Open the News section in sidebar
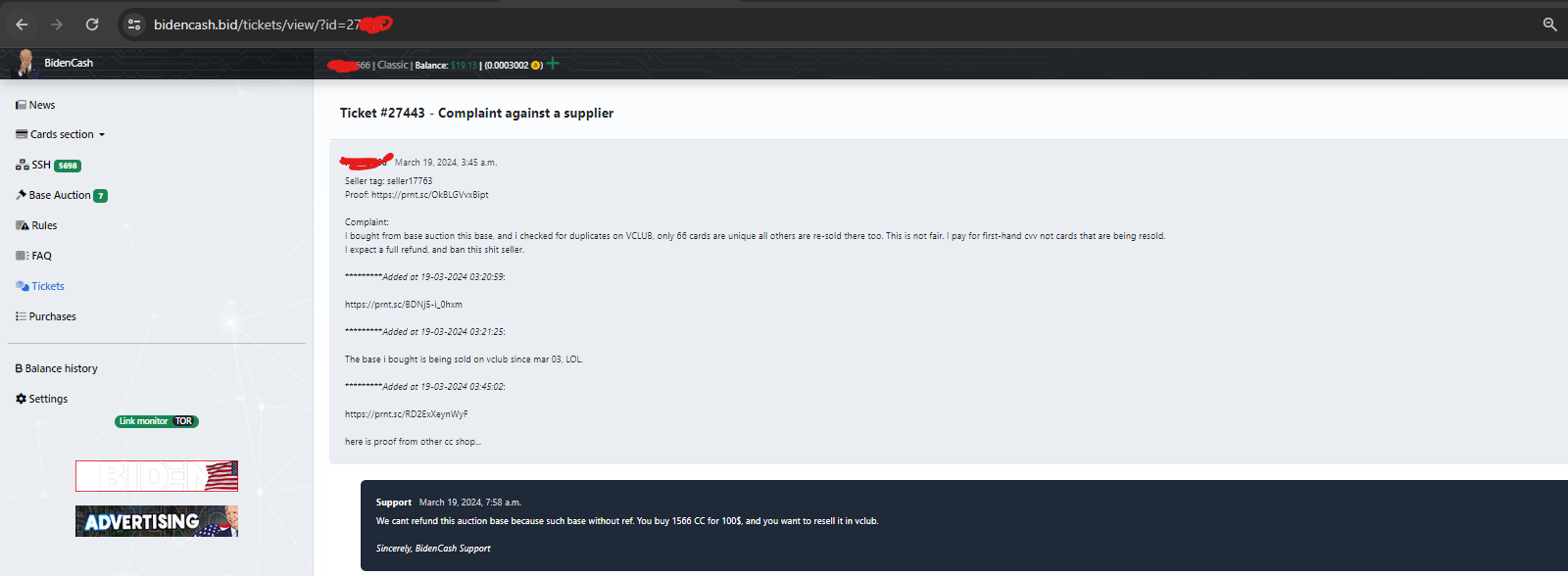Image resolution: width=1568 pixels, height=576 pixels. pyautogui.click(x=35, y=105)
